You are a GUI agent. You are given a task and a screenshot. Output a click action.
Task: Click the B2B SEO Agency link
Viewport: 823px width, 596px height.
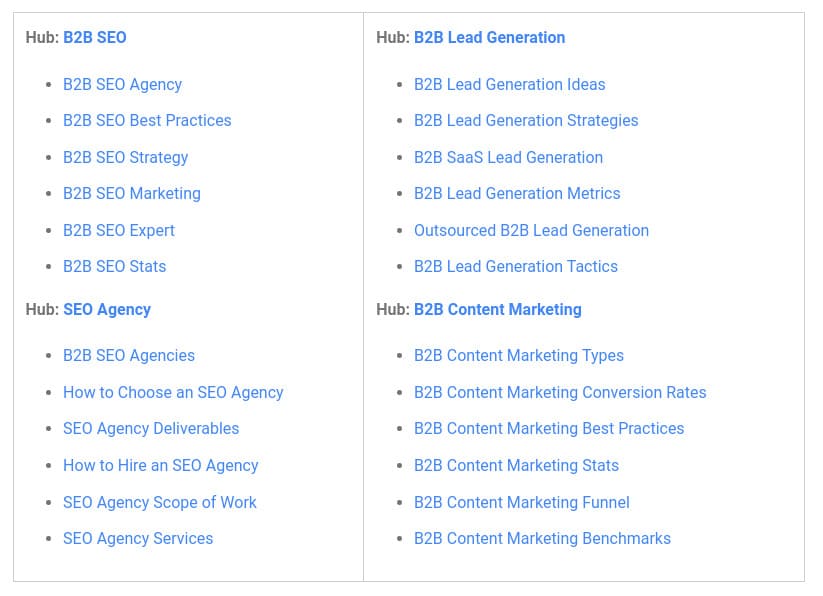(122, 84)
